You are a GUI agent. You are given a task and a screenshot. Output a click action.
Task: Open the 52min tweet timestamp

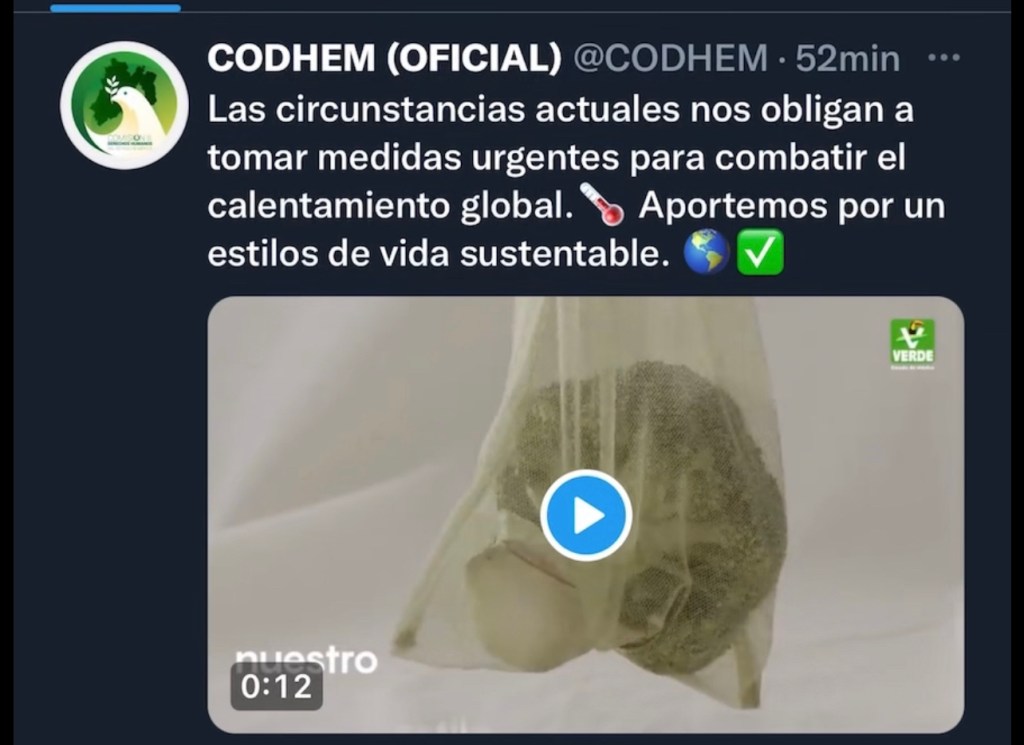coord(848,58)
